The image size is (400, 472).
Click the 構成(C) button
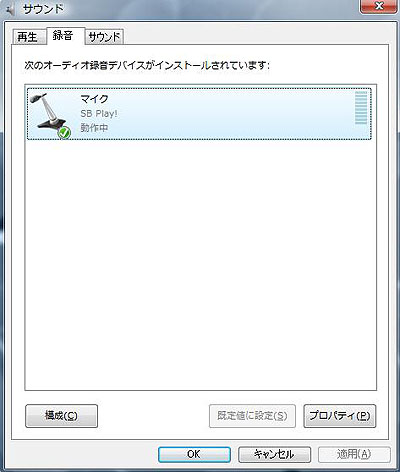[x=61, y=416]
